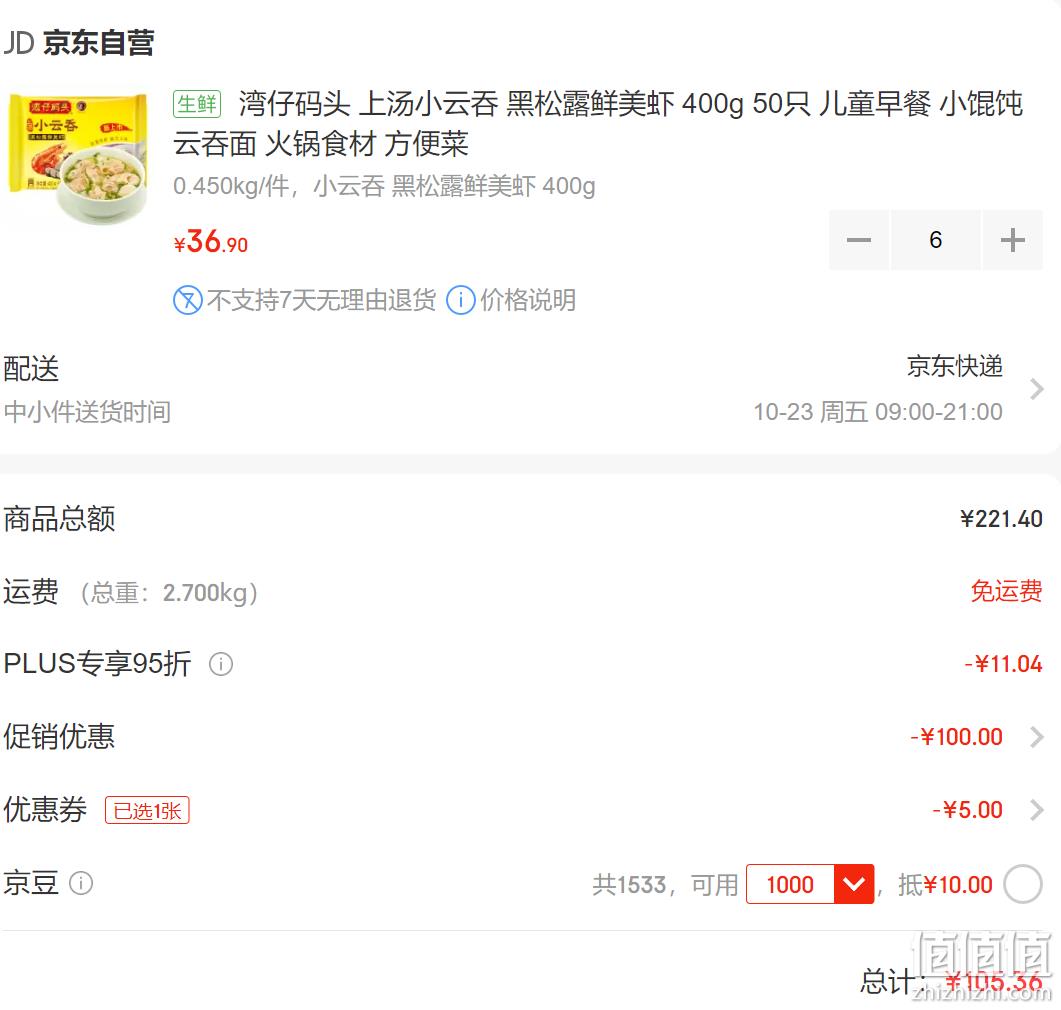
Task: Toggle the 京豆 抵¥10.00 radio button
Action: [1022, 883]
